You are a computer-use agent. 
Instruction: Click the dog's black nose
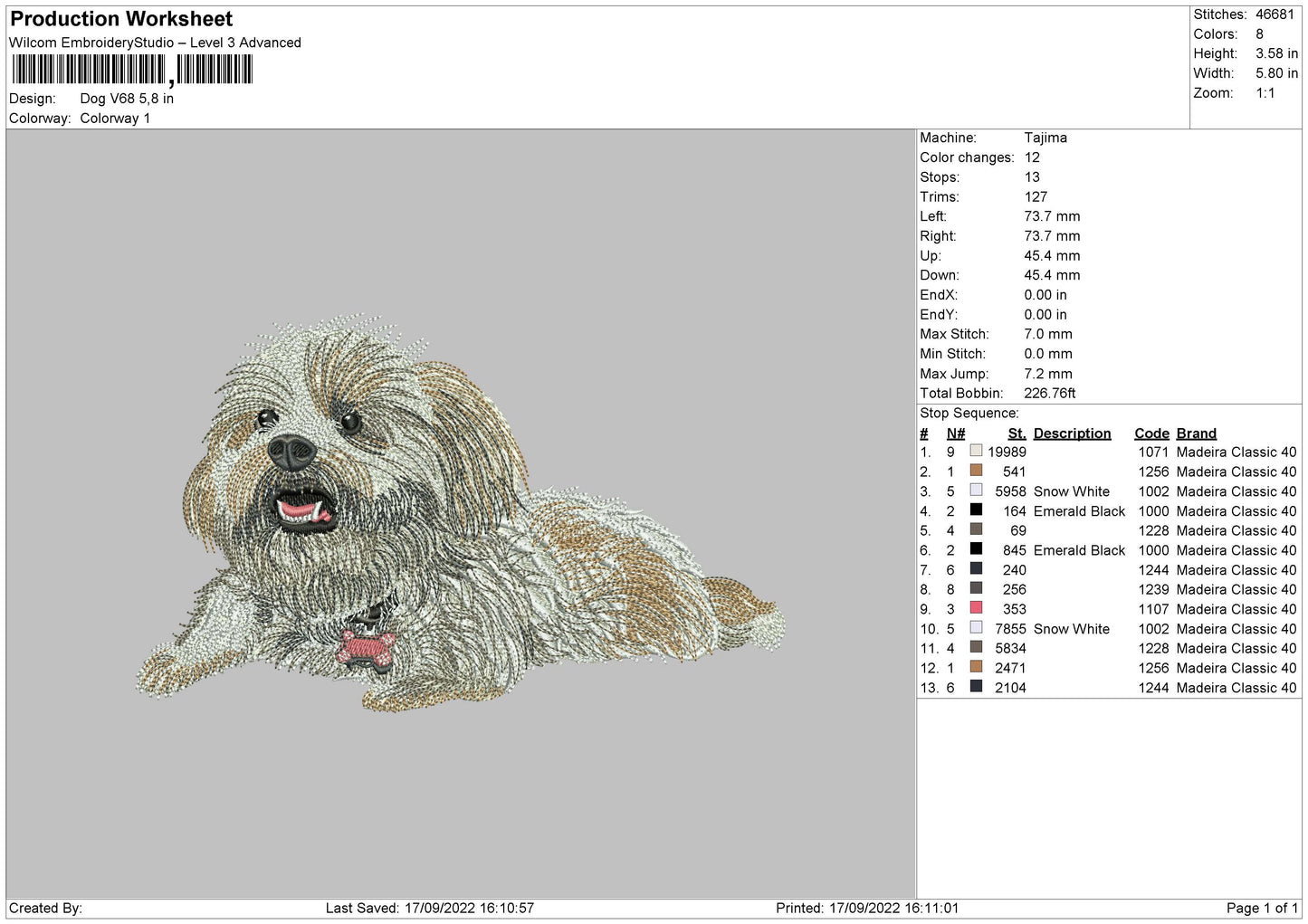point(291,452)
